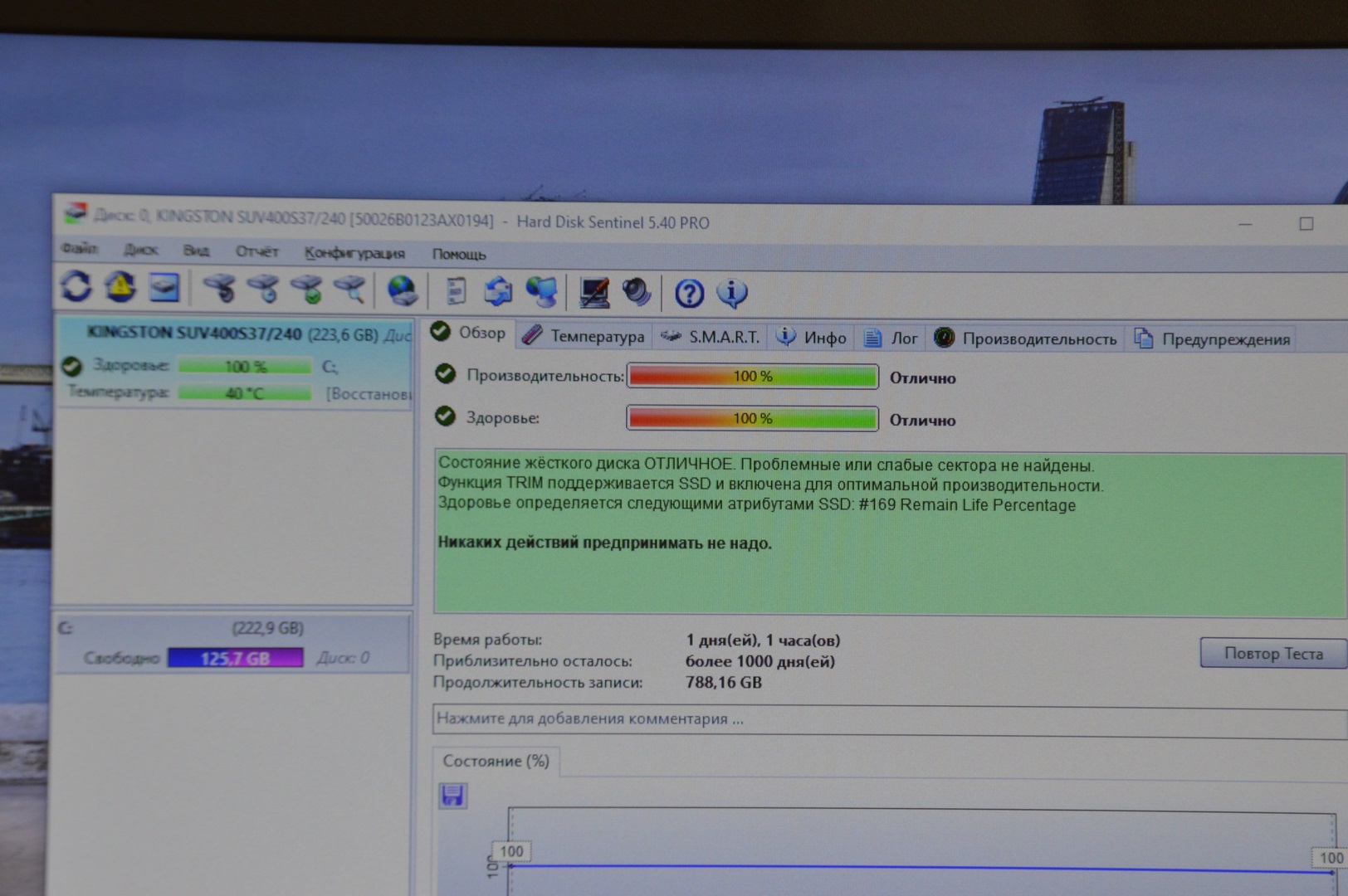The width and height of the screenshot is (1348, 896).
Task: Click the sidebar Здоровье 100 % green bar
Action: [x=245, y=366]
